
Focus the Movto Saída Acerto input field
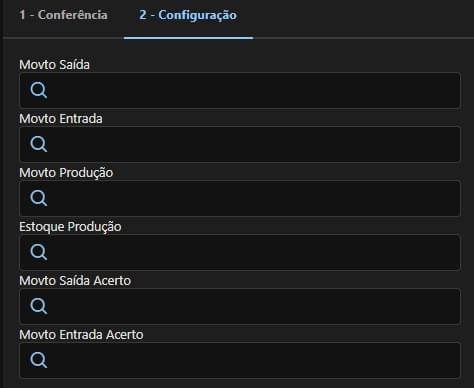click(x=240, y=306)
